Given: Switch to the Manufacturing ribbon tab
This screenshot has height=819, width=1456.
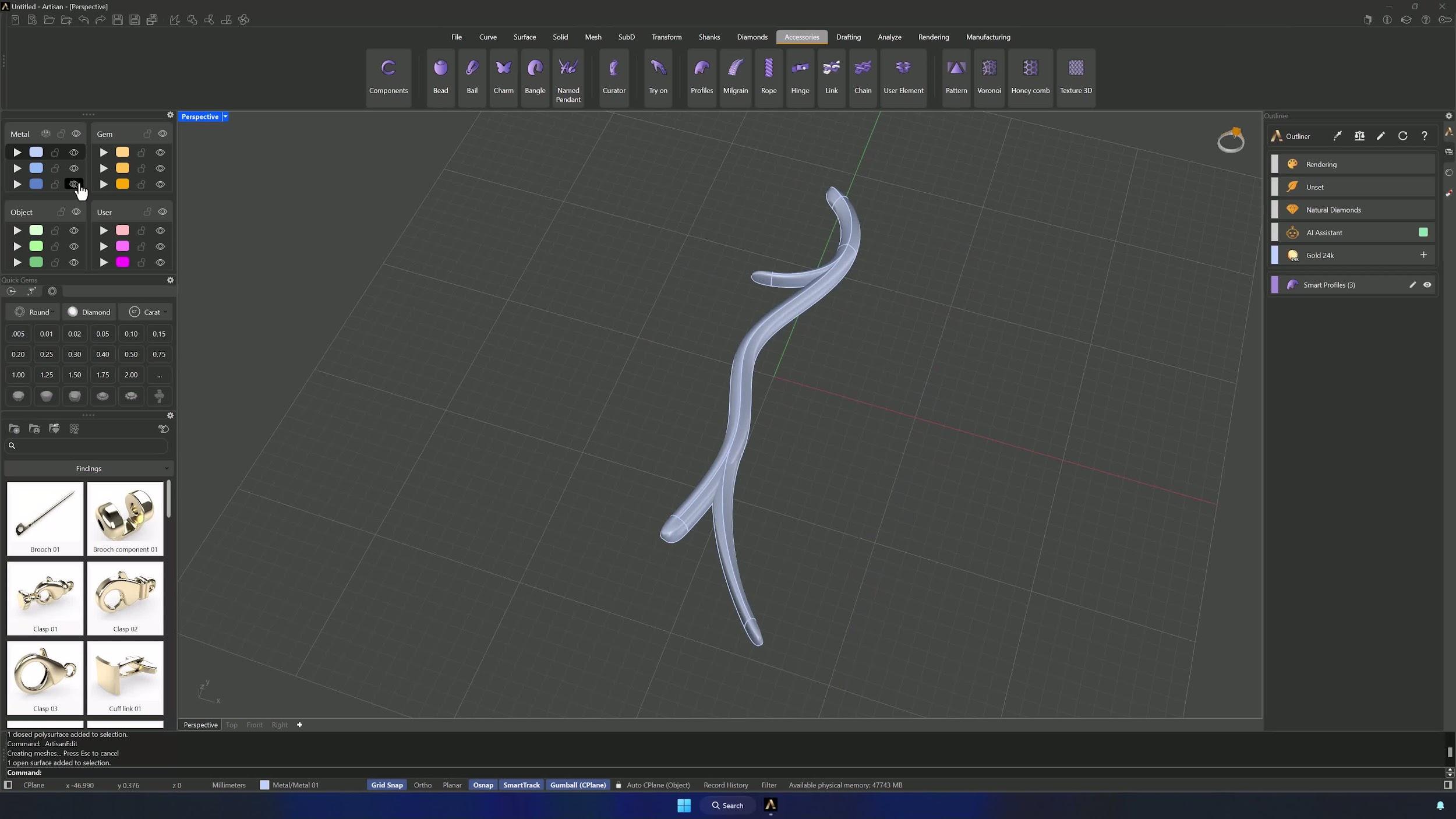Looking at the screenshot, I should pos(988,37).
